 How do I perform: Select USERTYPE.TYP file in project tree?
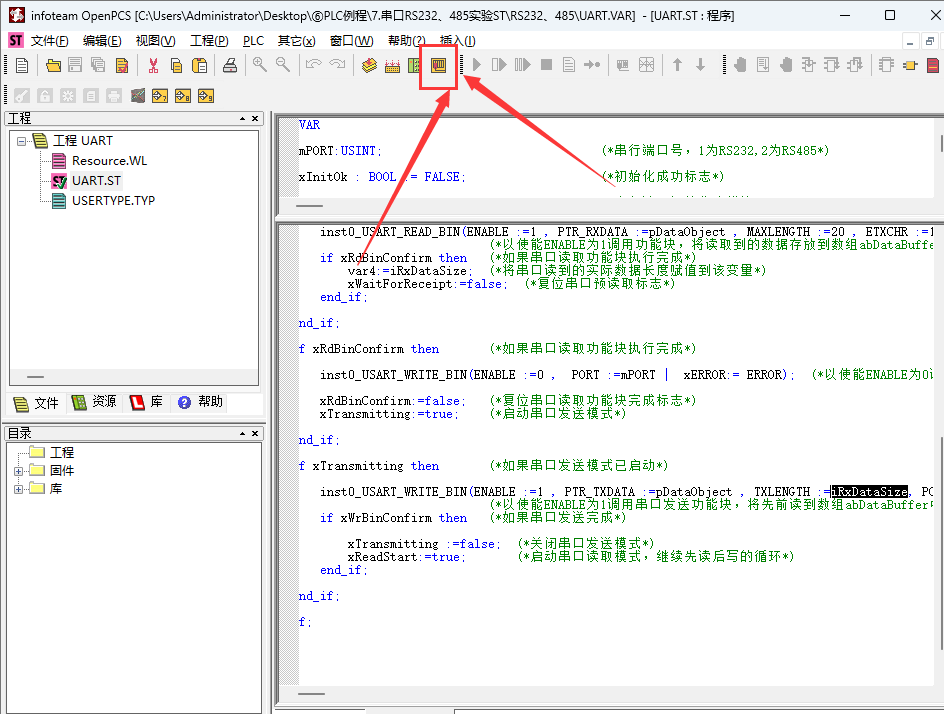coord(113,200)
